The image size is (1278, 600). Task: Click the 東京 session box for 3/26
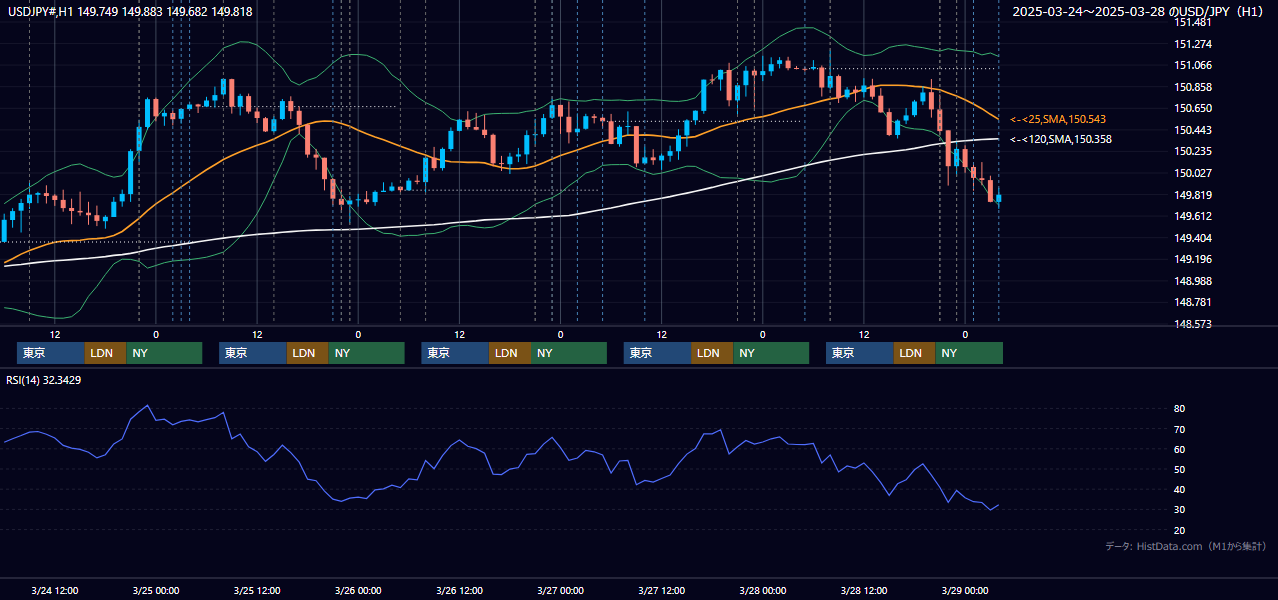[455, 353]
